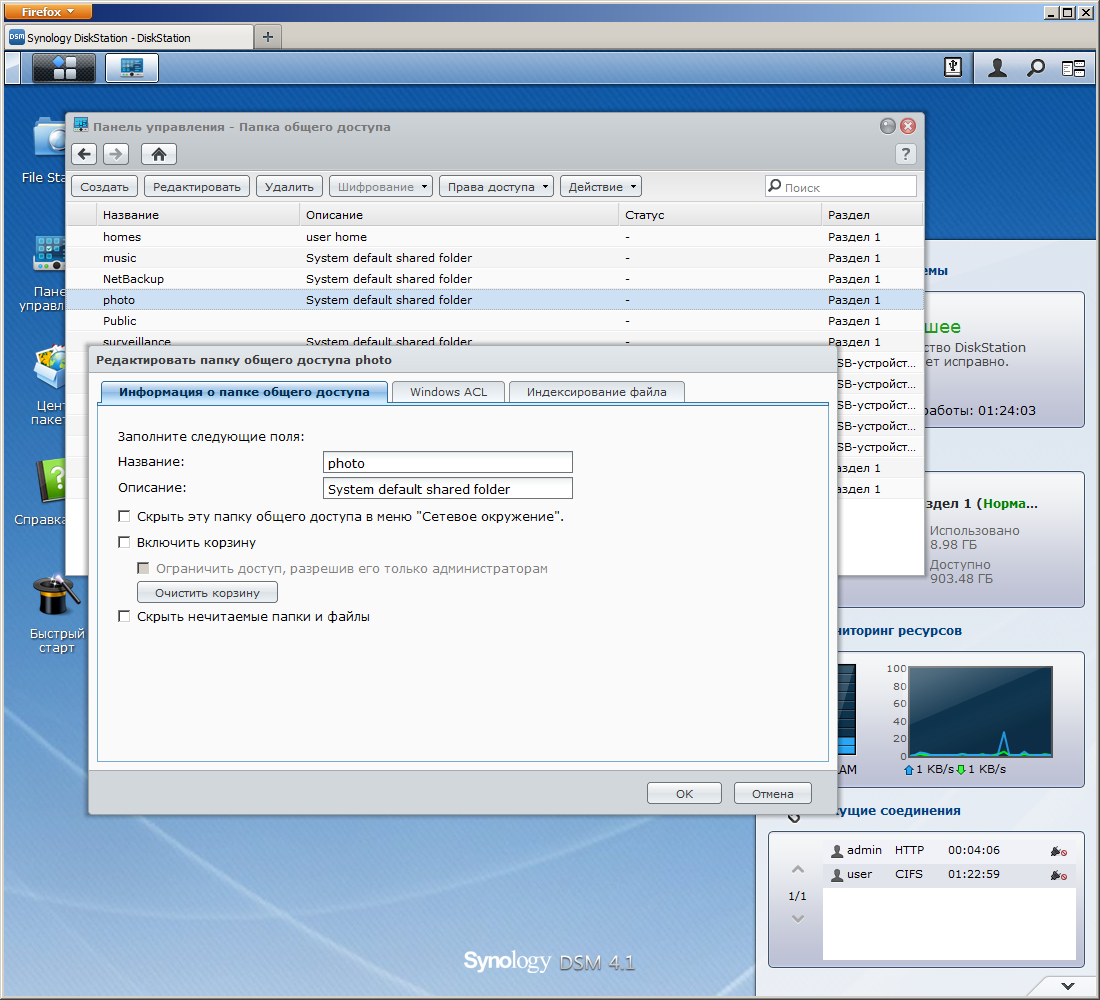Cancel the dialog with Отмена
The width and height of the screenshot is (1100, 1000).
click(x=772, y=794)
